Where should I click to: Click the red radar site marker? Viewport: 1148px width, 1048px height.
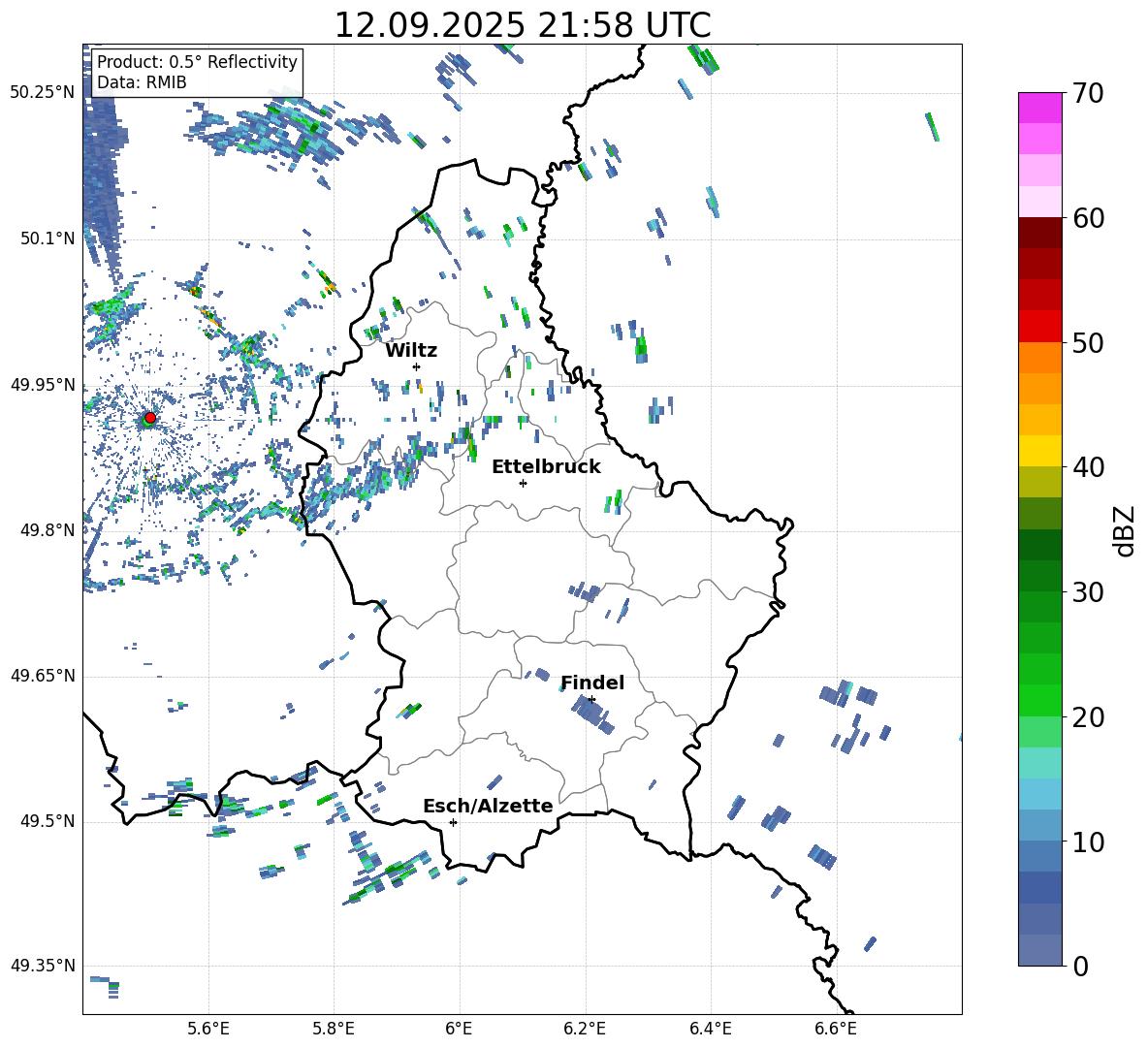click(x=150, y=417)
